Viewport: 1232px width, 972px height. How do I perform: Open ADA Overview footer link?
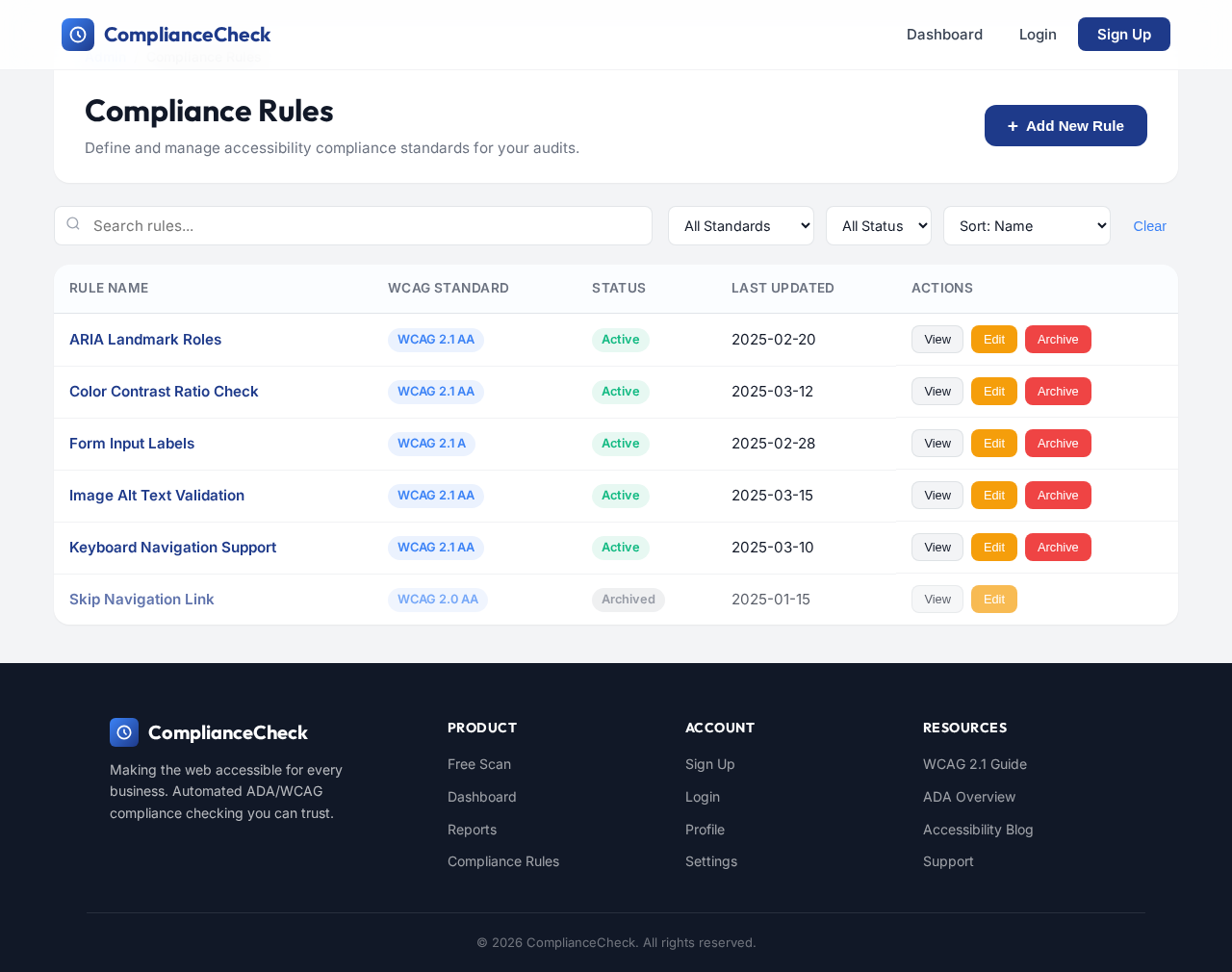coord(969,797)
